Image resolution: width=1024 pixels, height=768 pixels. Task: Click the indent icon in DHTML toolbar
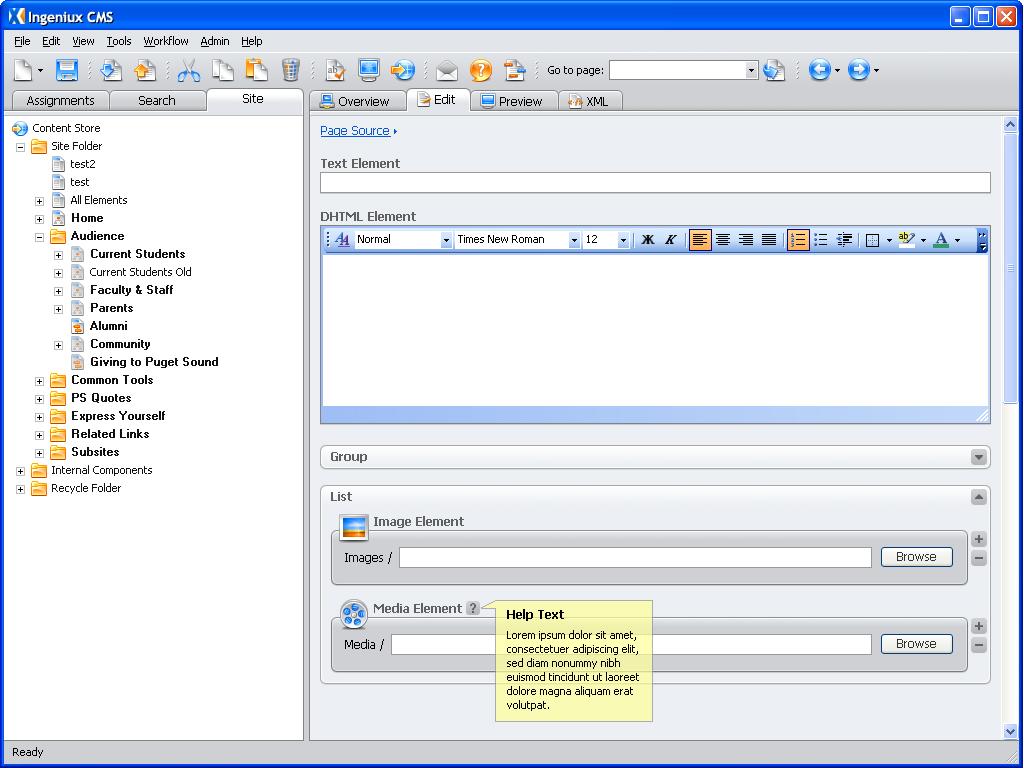[x=844, y=240]
